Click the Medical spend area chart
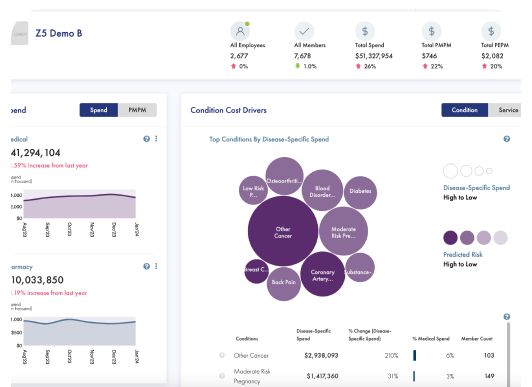Screen dimensions: 532x387 coord(79,204)
